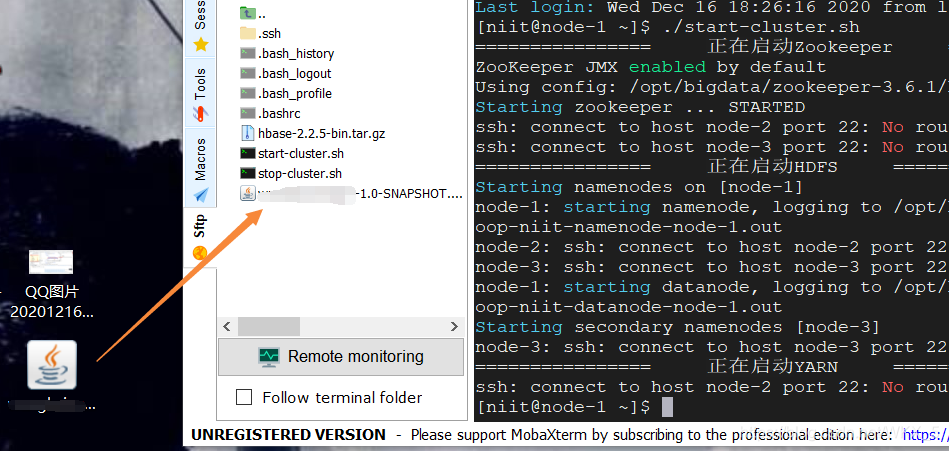
Task: Click the terminal cursor at last prompt
Action: [x=667, y=407]
